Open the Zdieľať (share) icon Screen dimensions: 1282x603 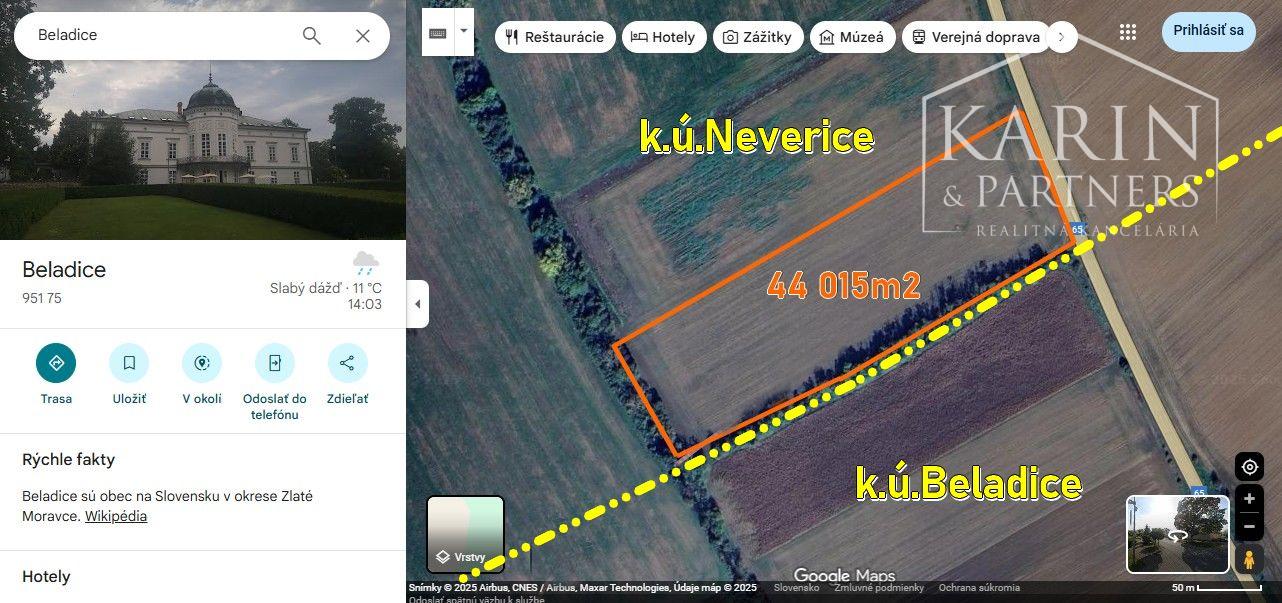(x=347, y=362)
